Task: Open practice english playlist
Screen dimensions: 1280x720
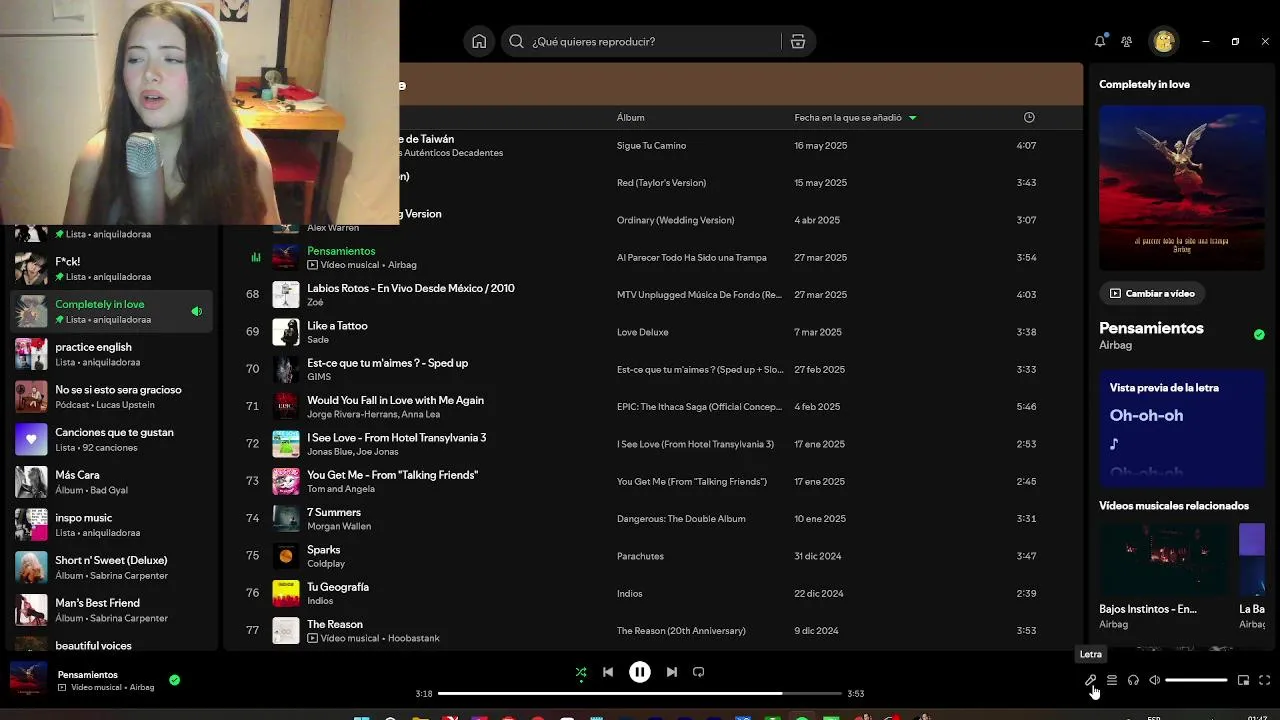Action: (111, 354)
